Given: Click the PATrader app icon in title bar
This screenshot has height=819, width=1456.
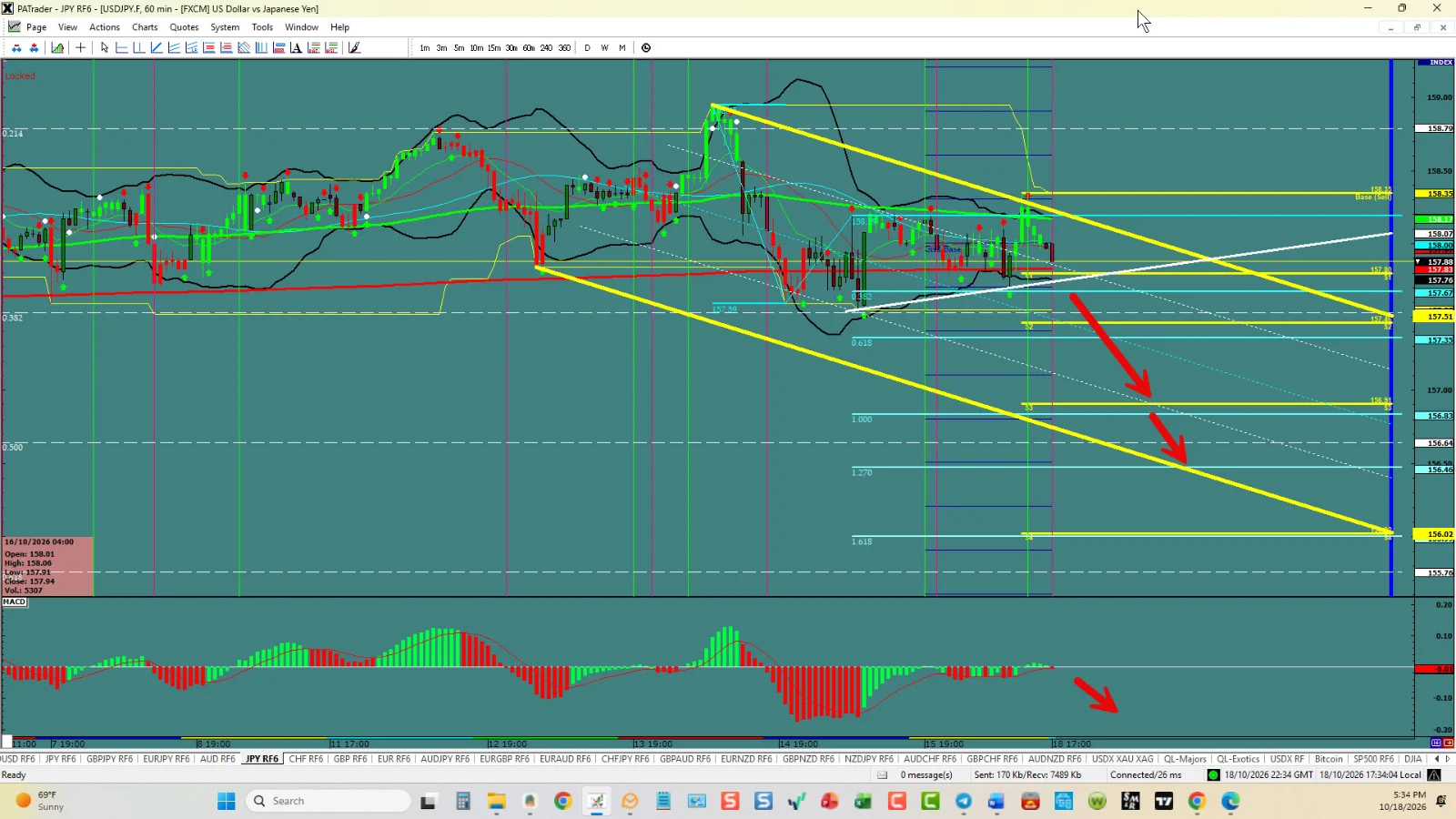Looking at the screenshot, I should (7, 8).
